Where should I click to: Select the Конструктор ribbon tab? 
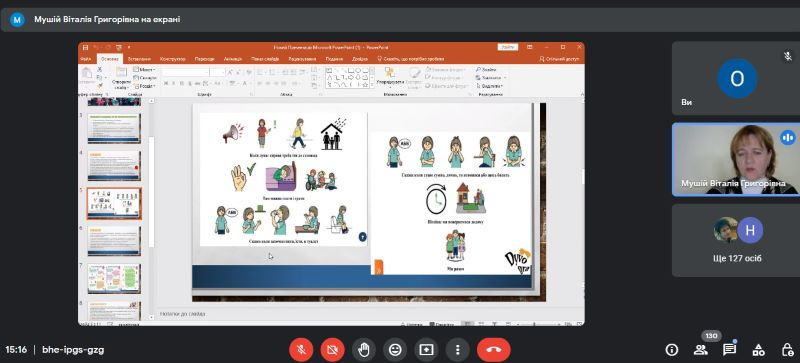pyautogui.click(x=172, y=59)
